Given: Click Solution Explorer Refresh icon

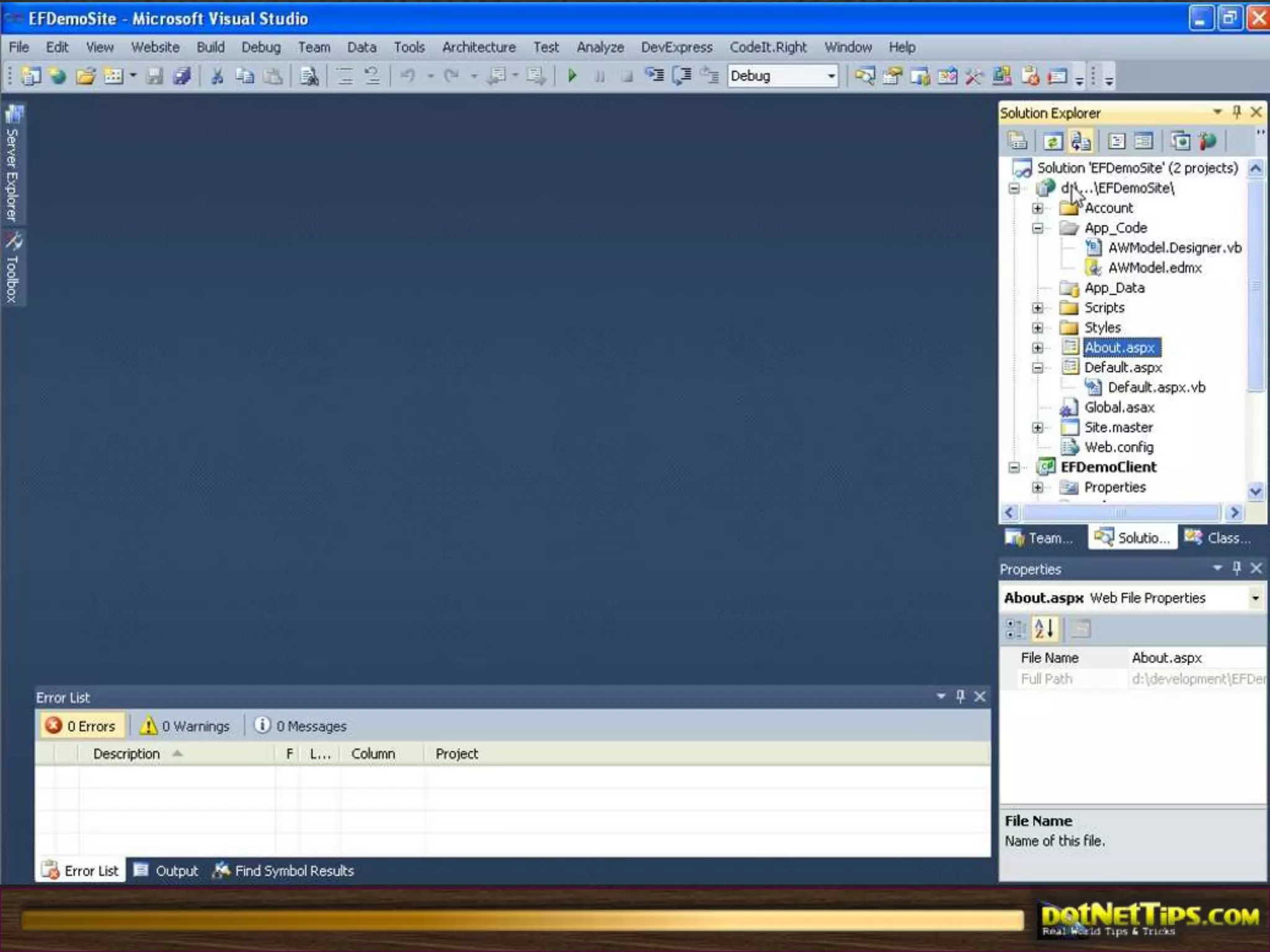Looking at the screenshot, I should 1052,142.
